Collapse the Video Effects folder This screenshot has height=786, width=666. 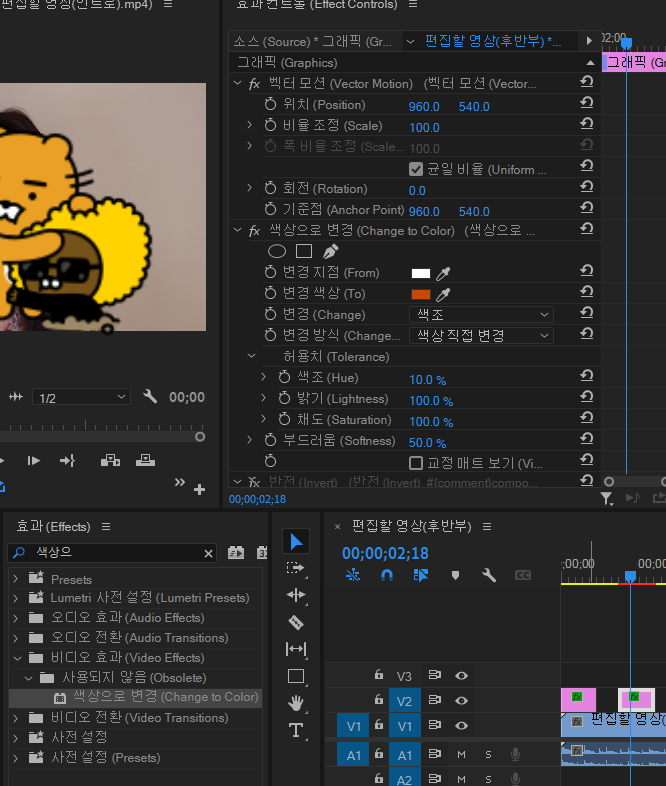pos(18,658)
